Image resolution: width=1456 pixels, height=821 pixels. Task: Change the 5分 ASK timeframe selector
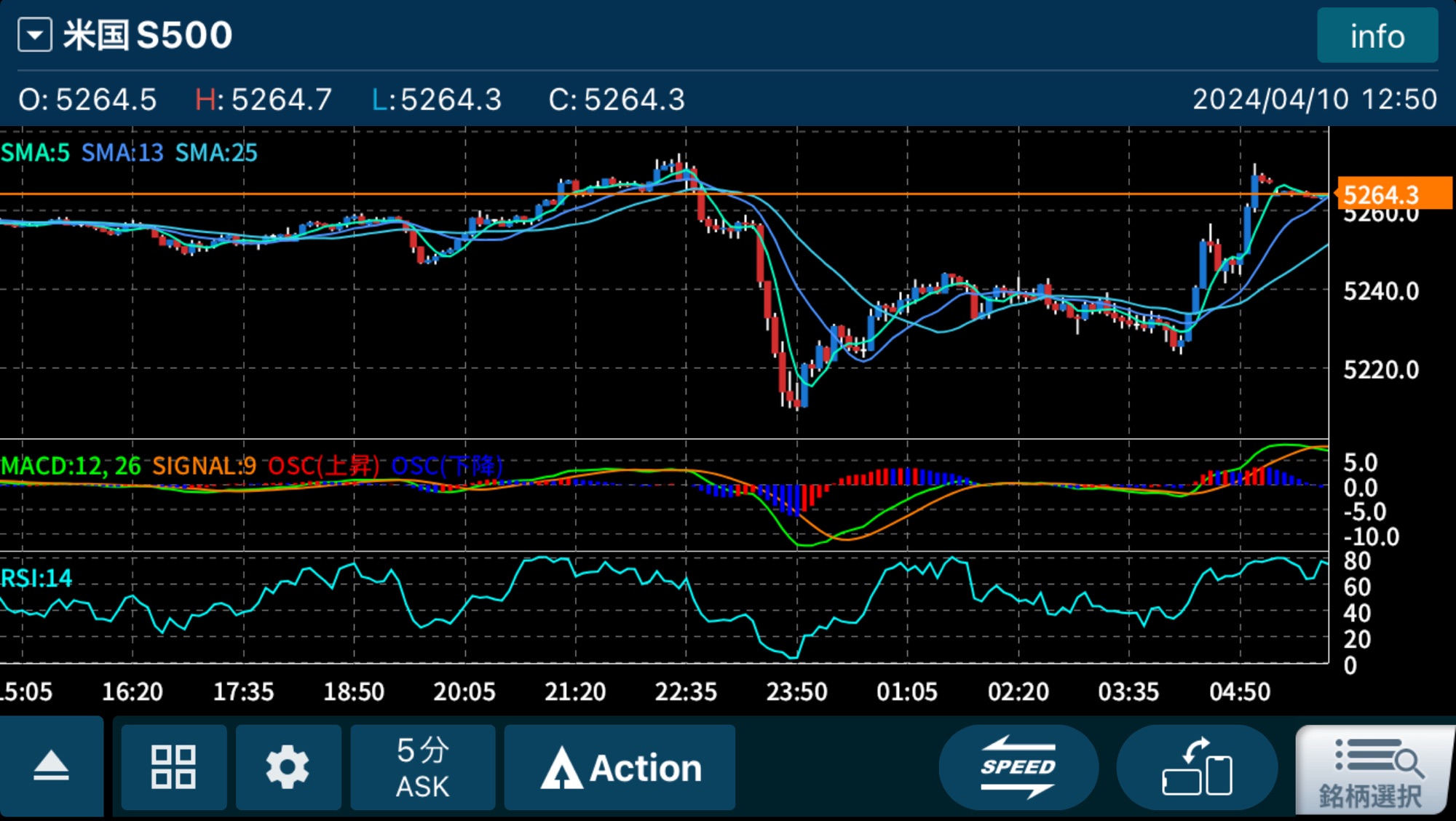(422, 766)
